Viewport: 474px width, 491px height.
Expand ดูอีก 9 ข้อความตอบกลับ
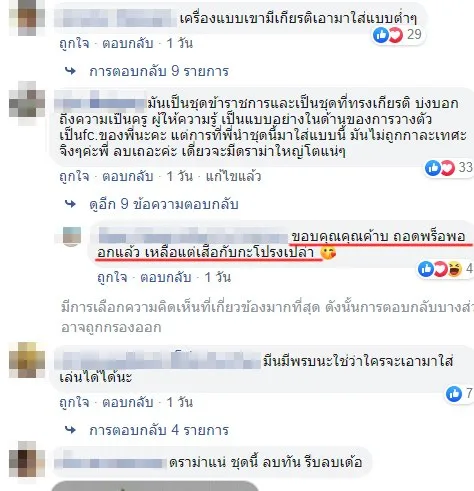click(x=164, y=204)
